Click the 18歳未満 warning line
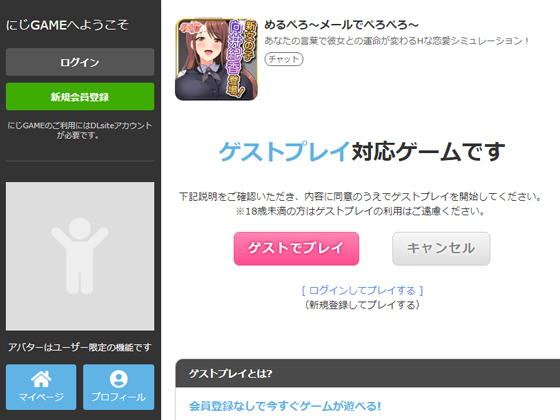 360,211
